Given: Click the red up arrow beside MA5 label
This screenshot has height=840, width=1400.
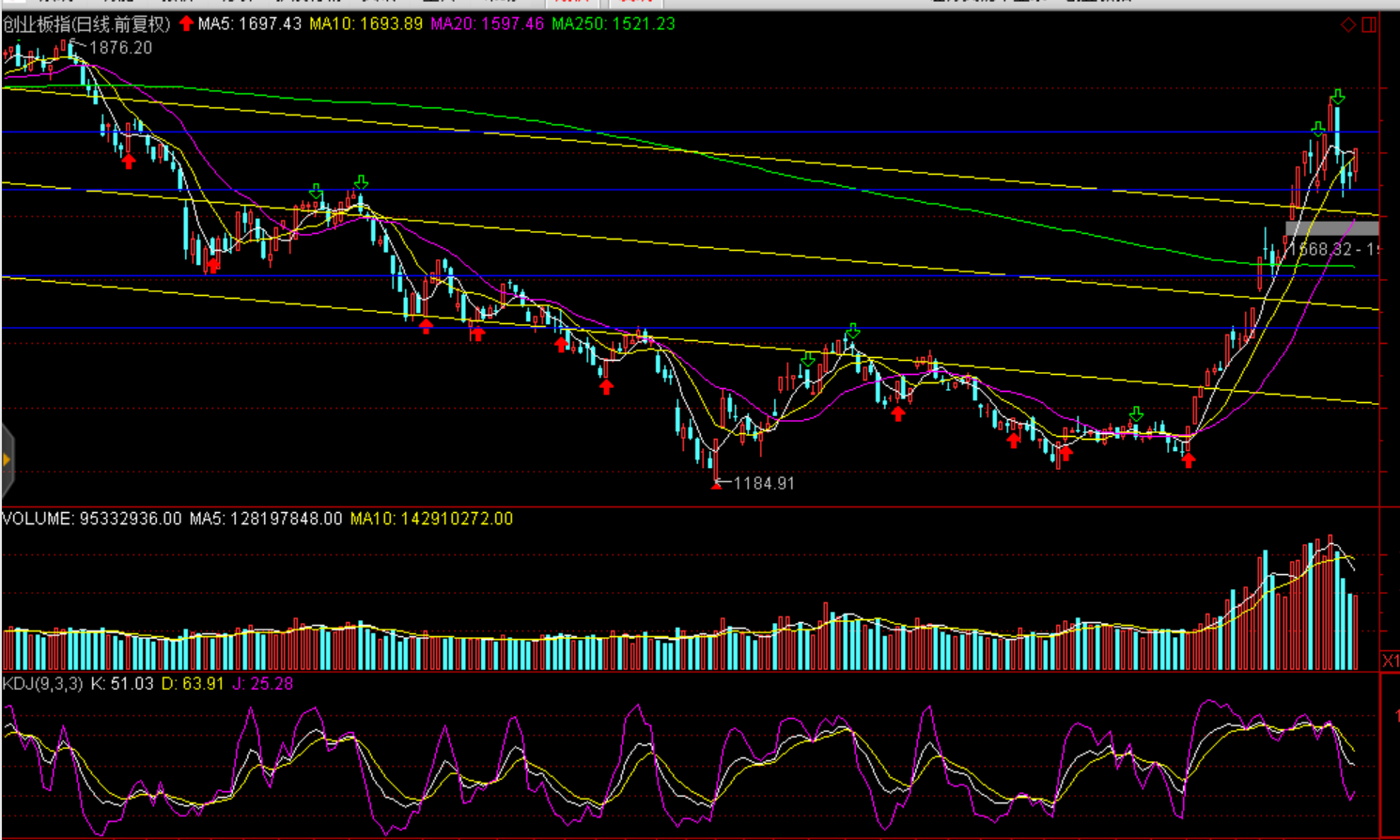Looking at the screenshot, I should tap(186, 23).
